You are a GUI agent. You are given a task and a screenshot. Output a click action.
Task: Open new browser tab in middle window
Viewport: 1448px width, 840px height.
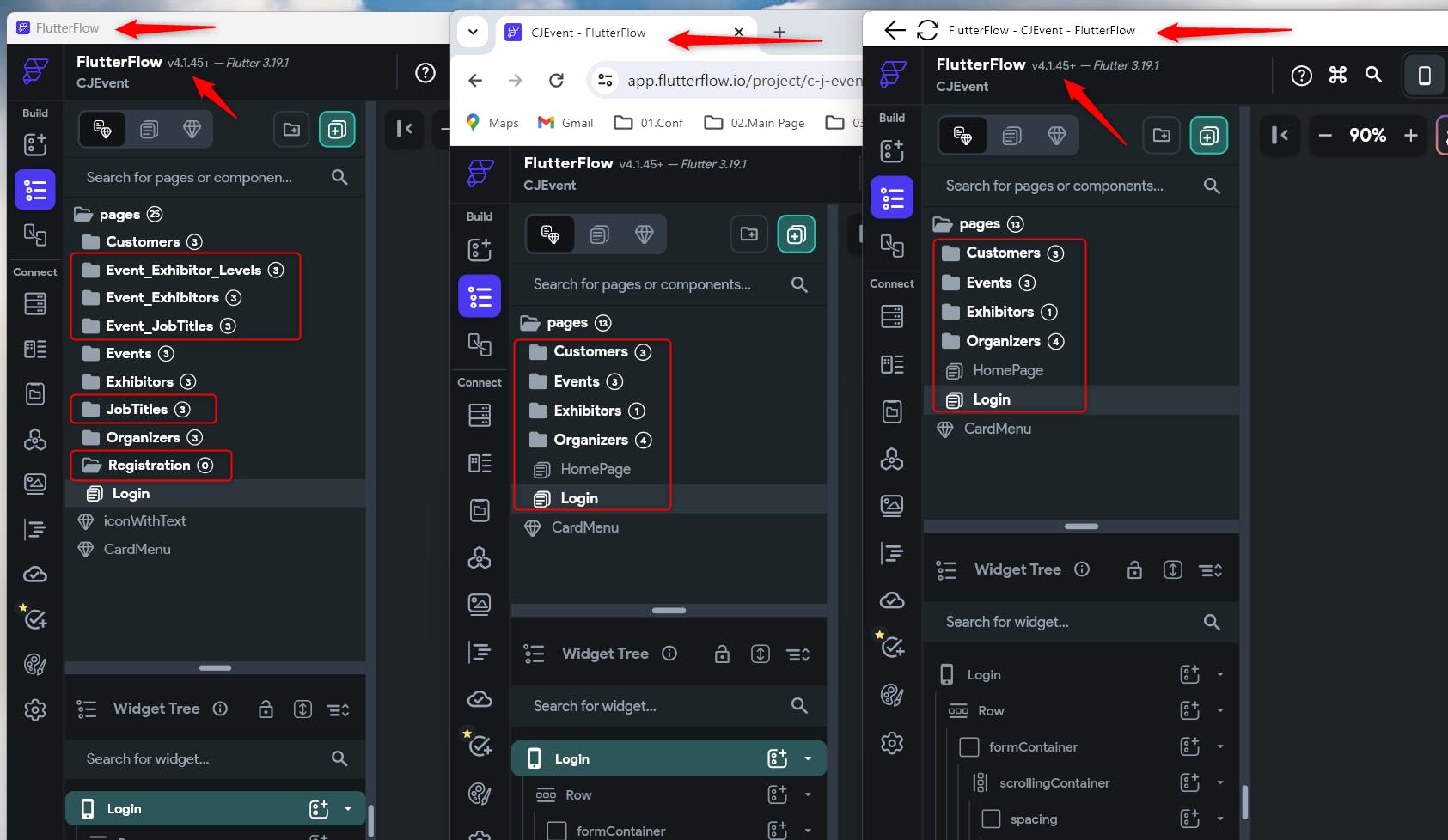pos(779,33)
